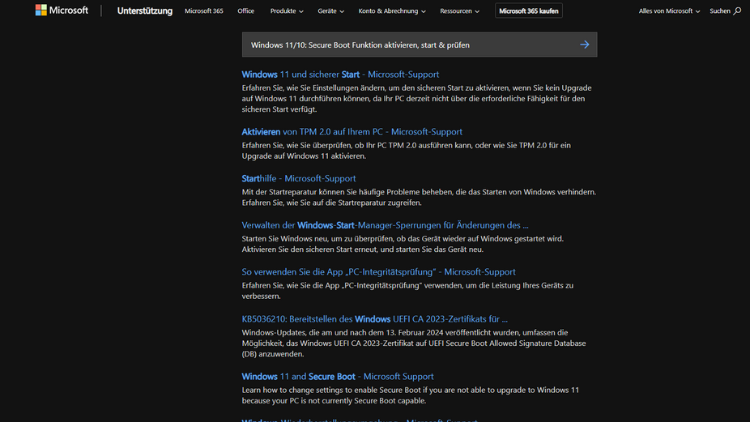Open Verwalten der Windows-Start-Manager-Sperrungen result

click(385, 225)
